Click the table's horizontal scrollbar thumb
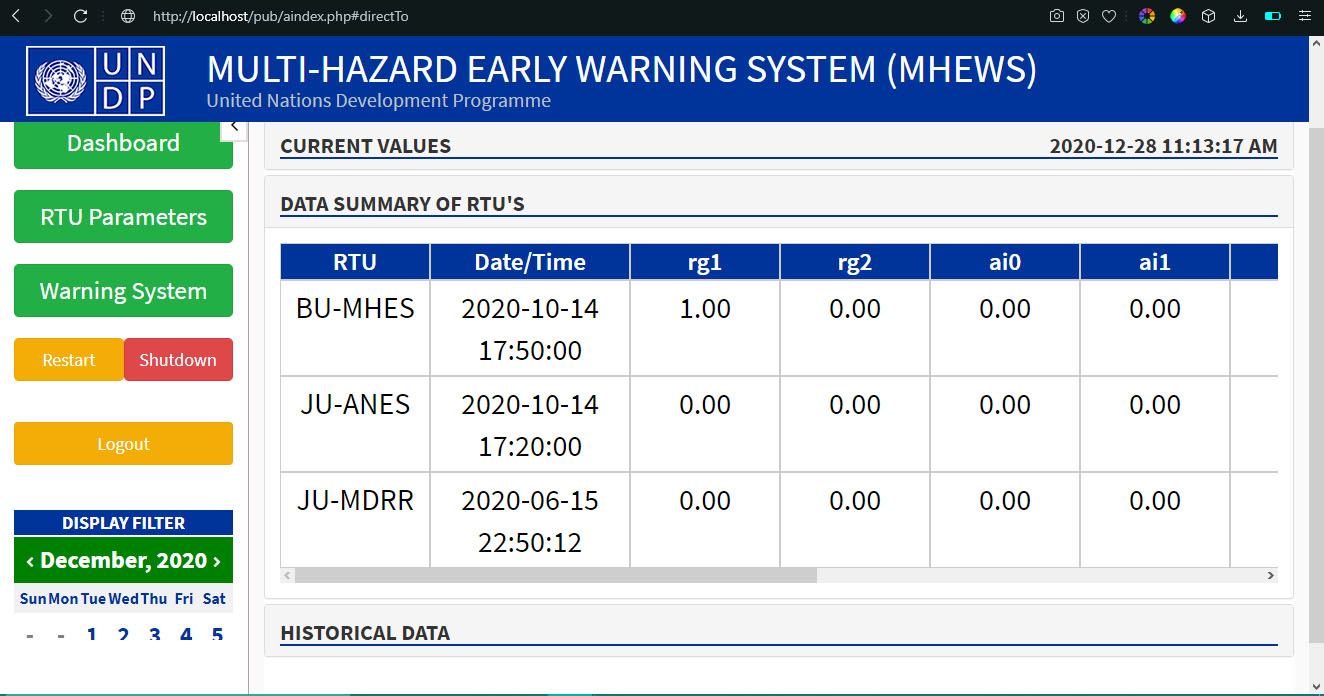Screen dimensions: 1324x696 point(555,576)
